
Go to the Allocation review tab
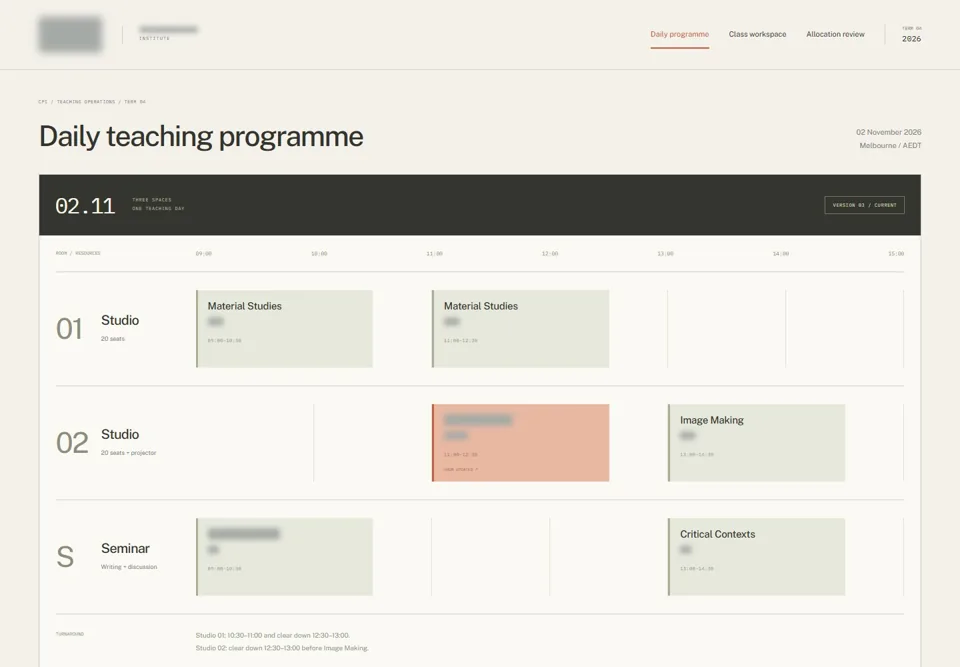click(835, 34)
